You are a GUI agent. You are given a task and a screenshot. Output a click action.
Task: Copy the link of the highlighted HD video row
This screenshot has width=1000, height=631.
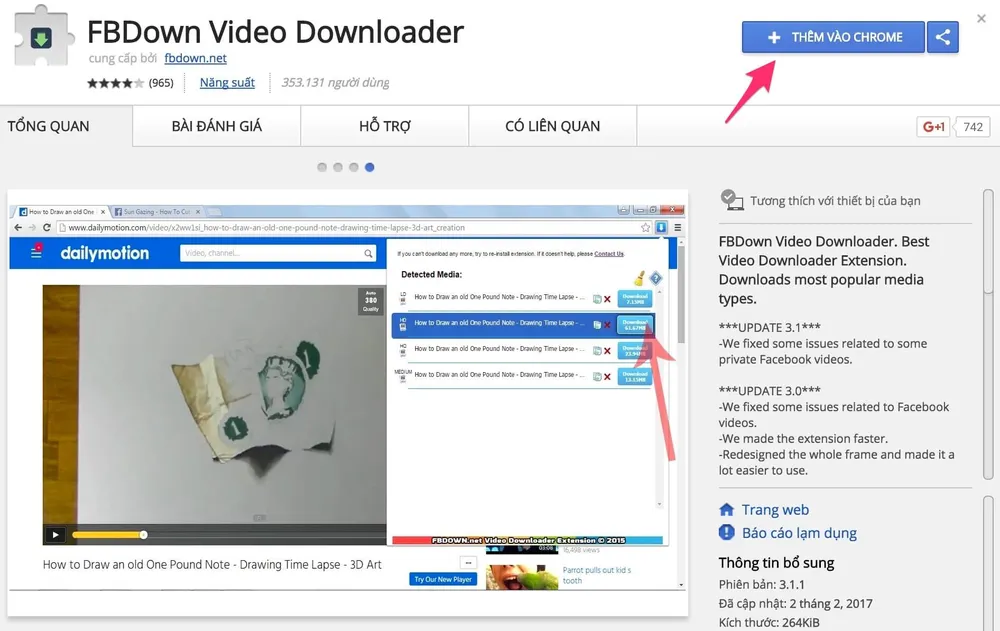[597, 324]
